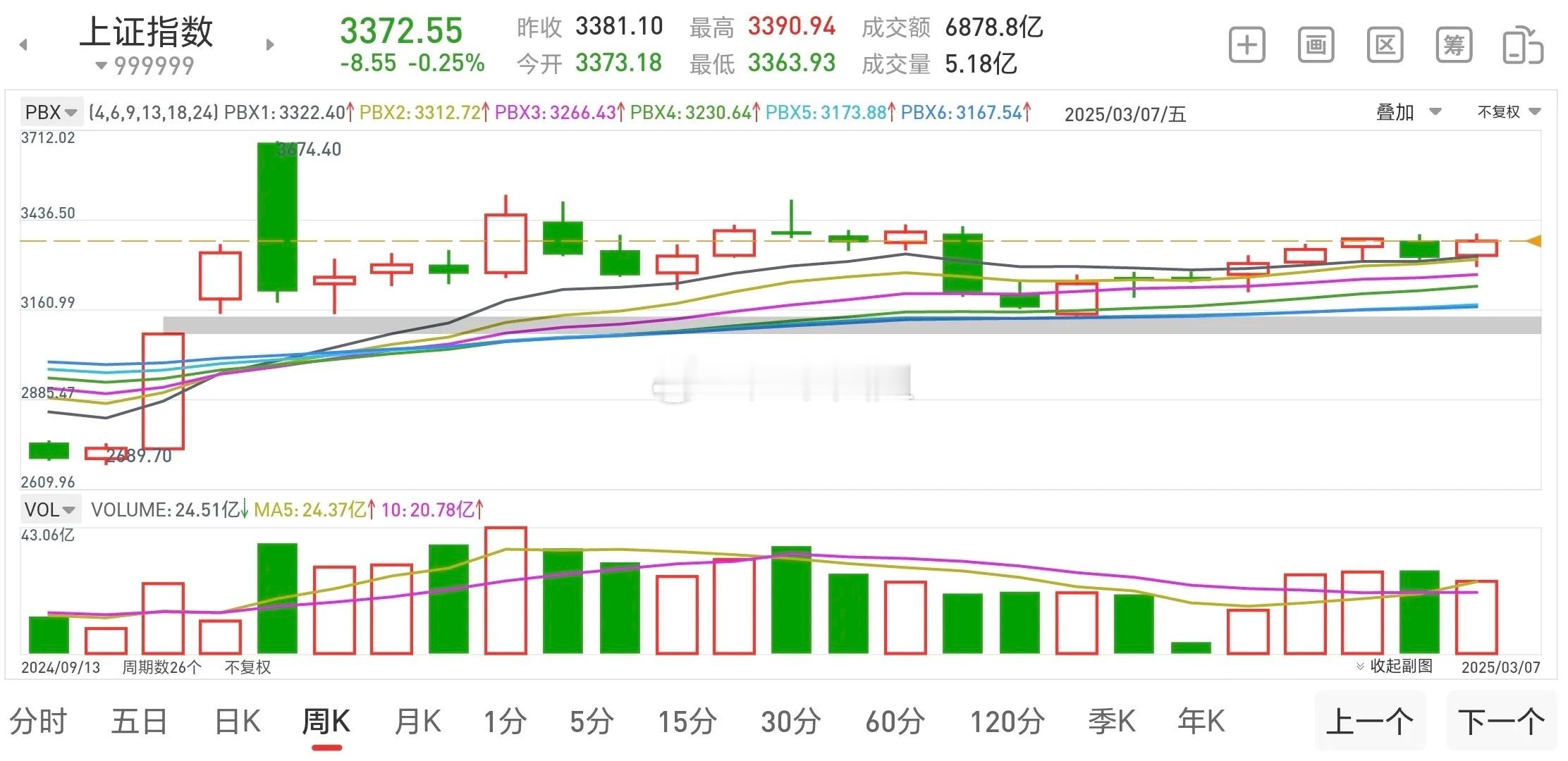Select the 周K tab
Screen dimensions: 1568x761
click(326, 722)
